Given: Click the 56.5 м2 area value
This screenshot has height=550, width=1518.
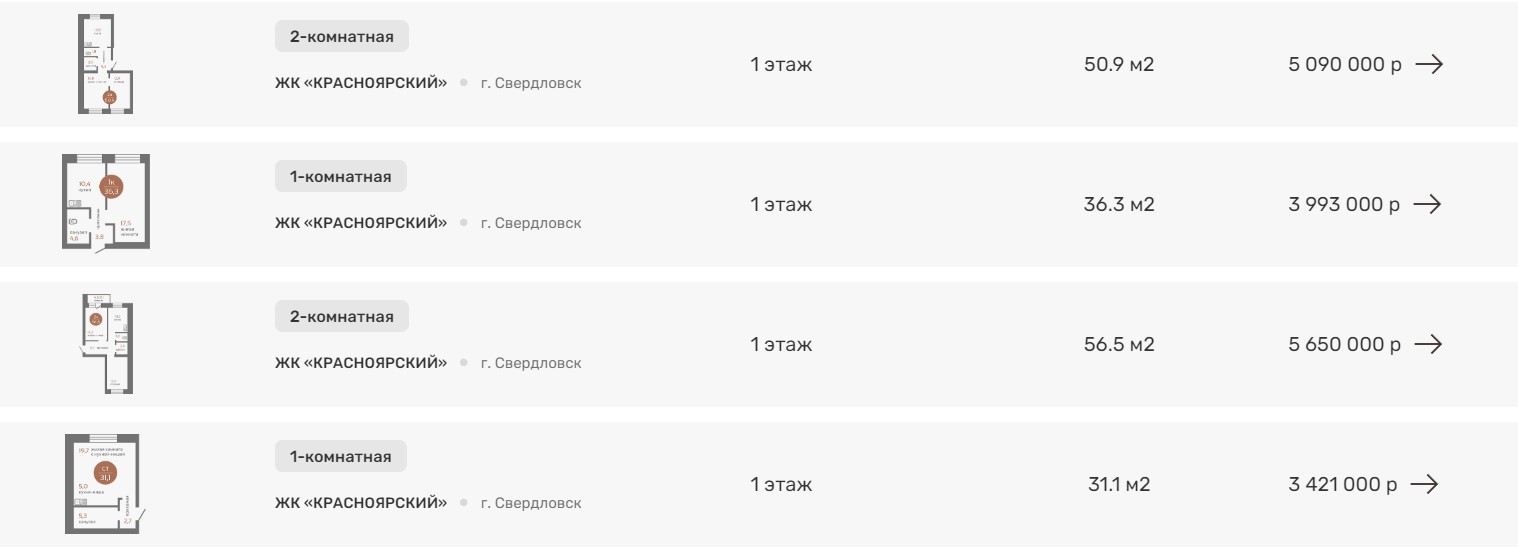Looking at the screenshot, I should (1119, 344).
